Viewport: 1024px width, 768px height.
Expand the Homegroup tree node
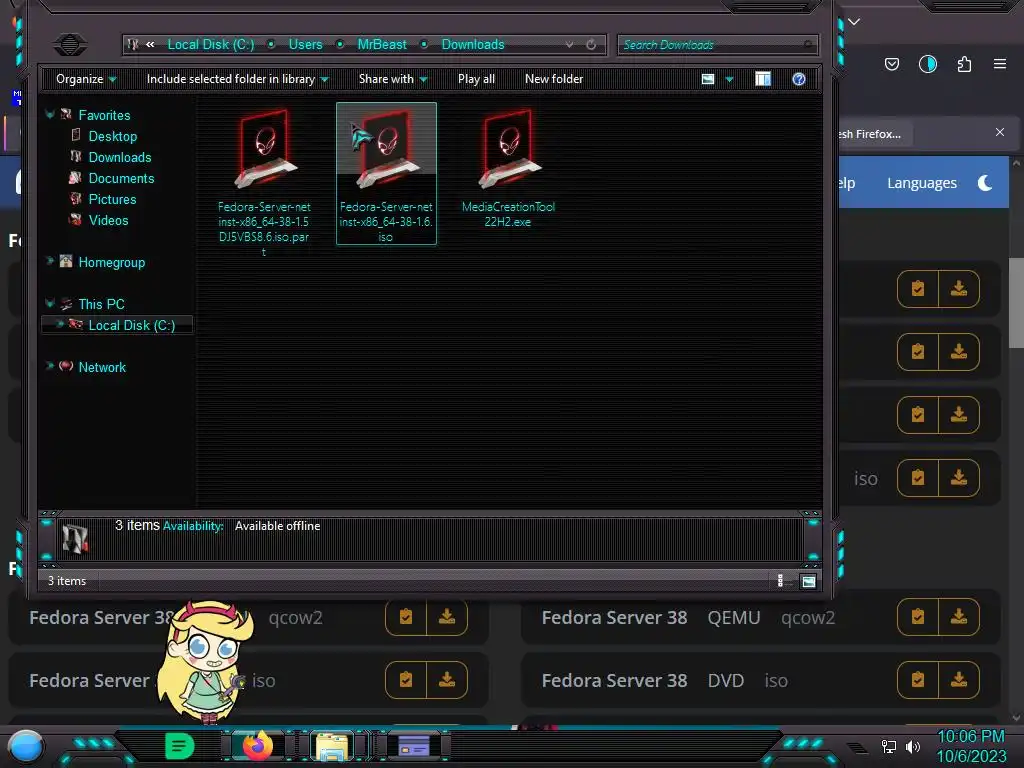coord(50,261)
